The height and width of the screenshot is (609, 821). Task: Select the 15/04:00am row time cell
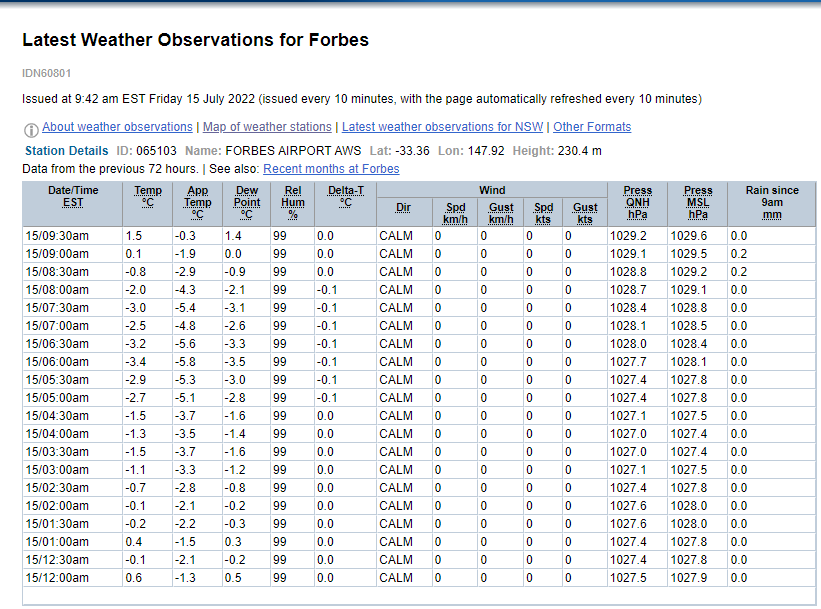72,434
